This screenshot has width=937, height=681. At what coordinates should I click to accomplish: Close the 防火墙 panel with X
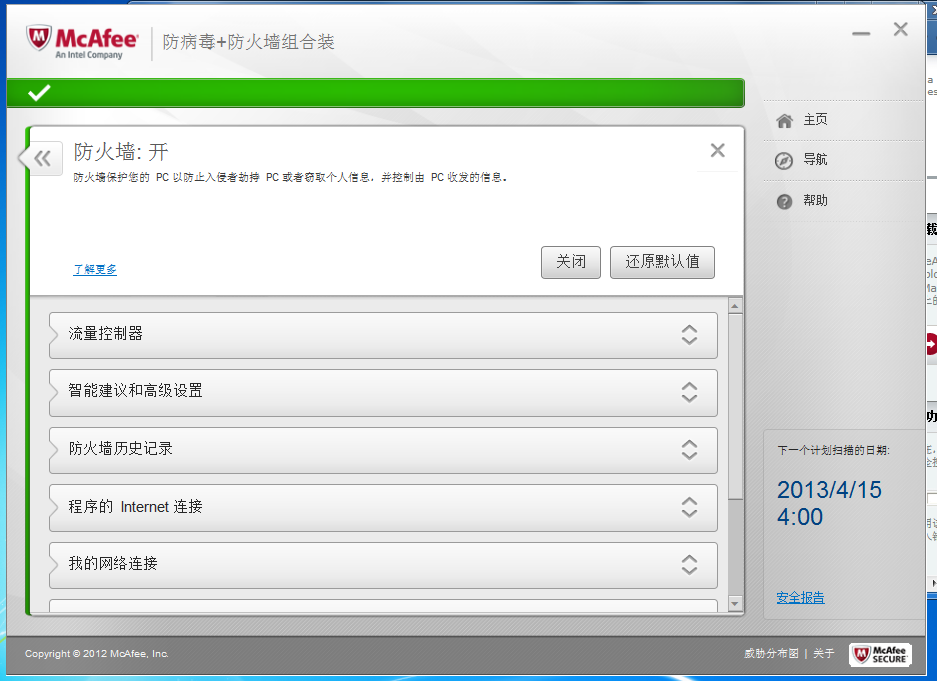tap(717, 151)
